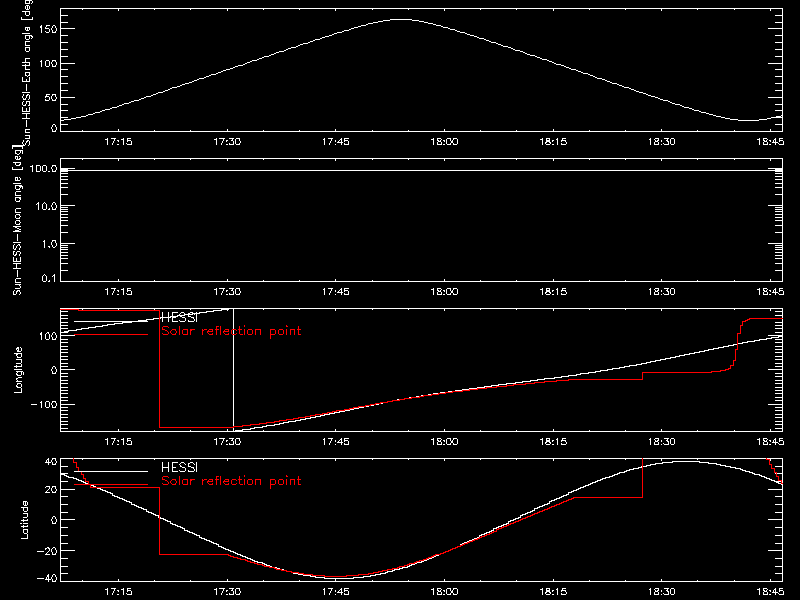
Task: Click 18:00 label under Earth angle plot
Action: tap(444, 142)
